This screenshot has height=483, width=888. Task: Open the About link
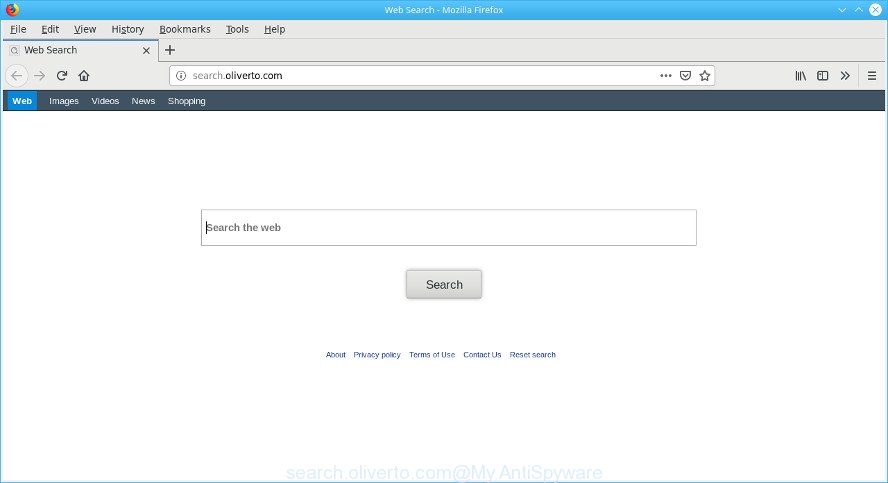[x=335, y=354]
